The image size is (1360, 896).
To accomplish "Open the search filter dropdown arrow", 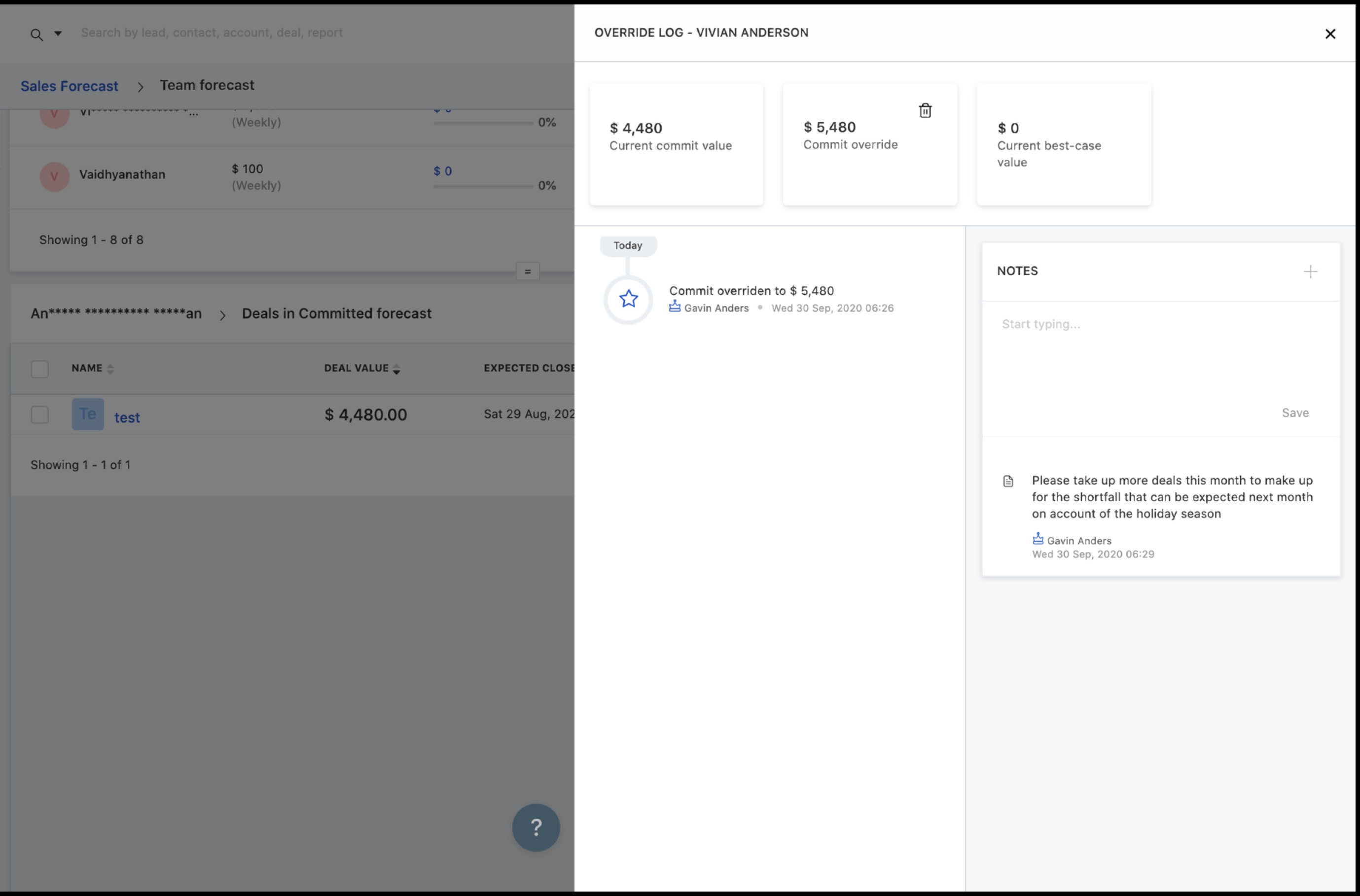I will tap(58, 33).
